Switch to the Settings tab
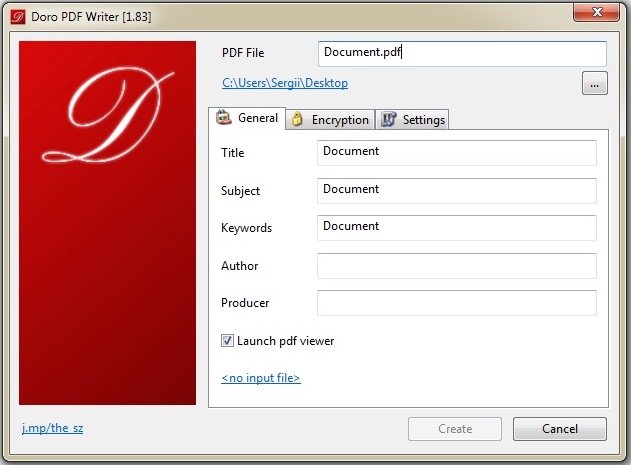 click(412, 120)
